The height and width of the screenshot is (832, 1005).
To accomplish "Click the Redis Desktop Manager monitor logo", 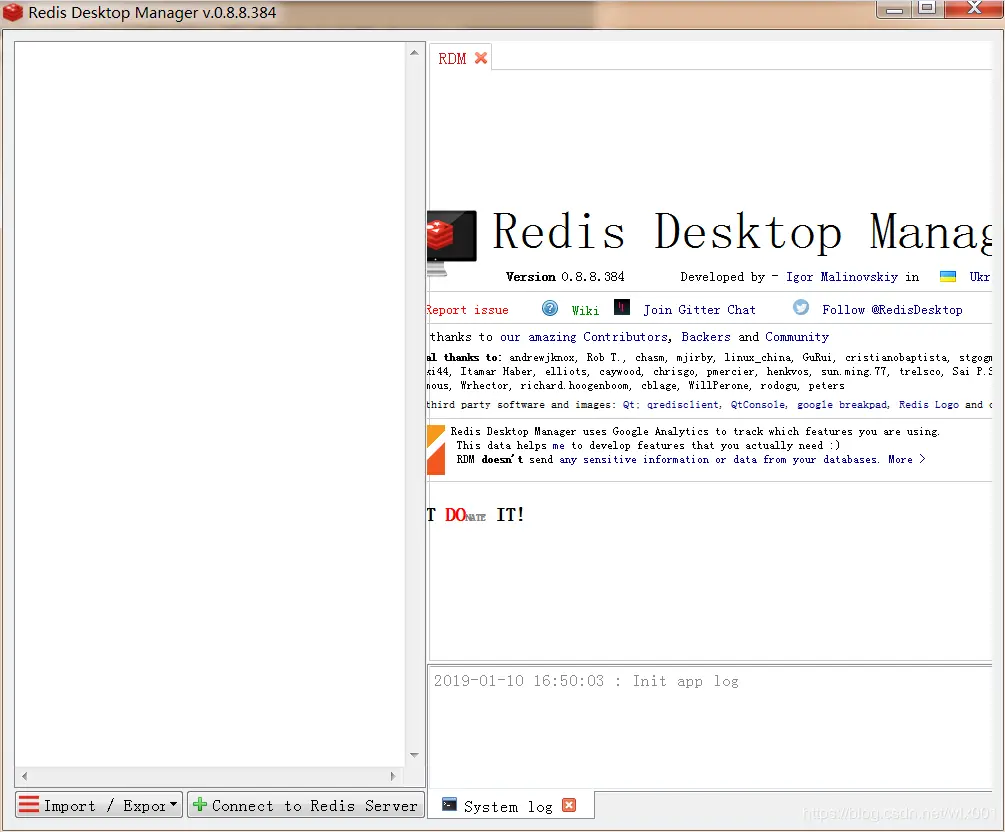I will point(452,244).
